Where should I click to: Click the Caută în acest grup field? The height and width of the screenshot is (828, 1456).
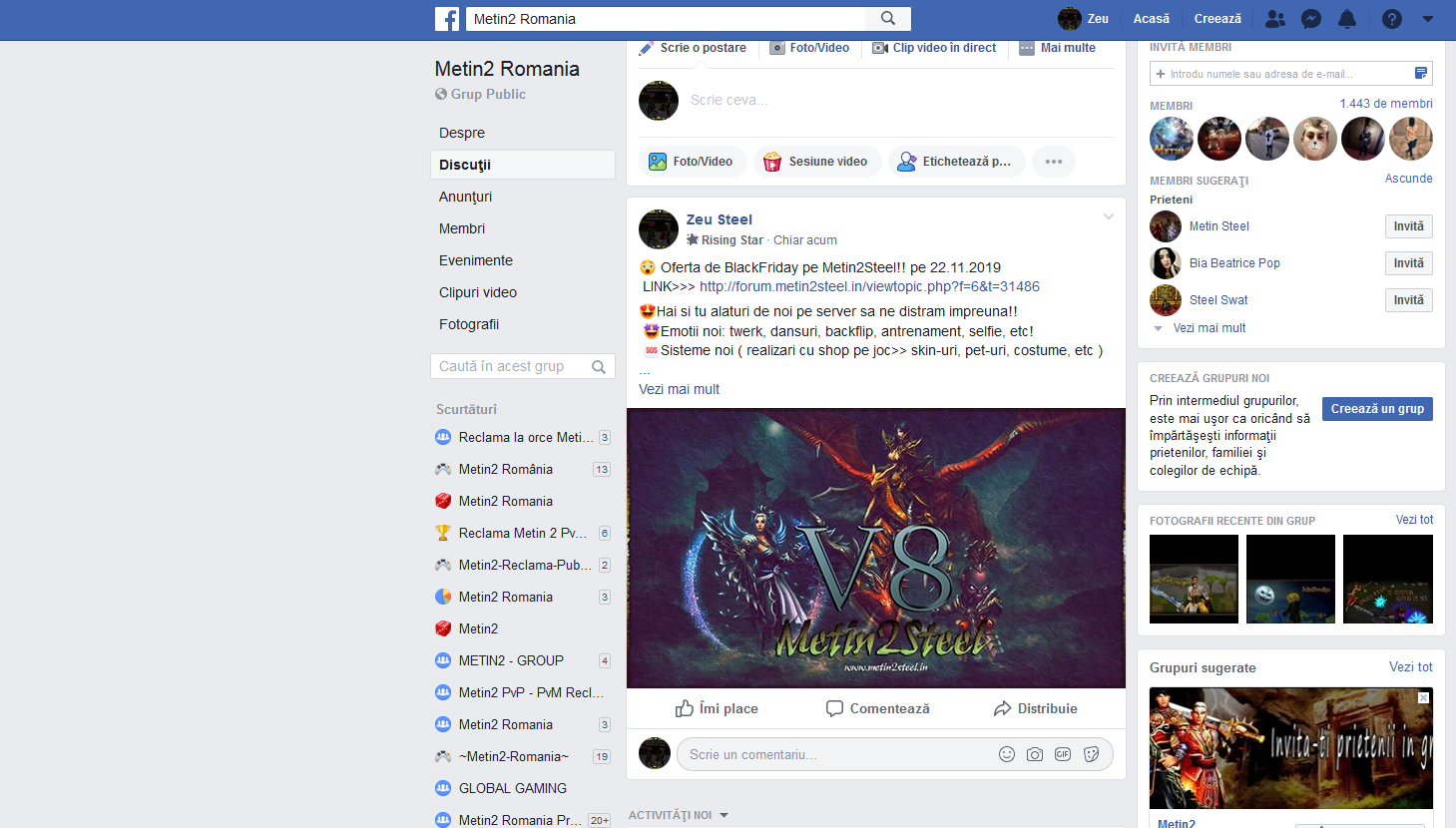523,366
